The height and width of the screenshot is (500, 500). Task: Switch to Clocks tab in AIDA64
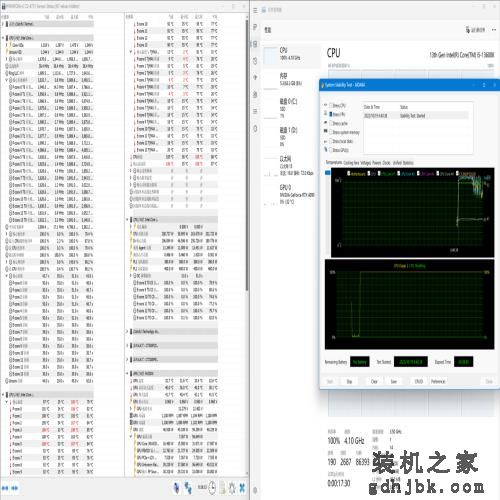pos(386,163)
